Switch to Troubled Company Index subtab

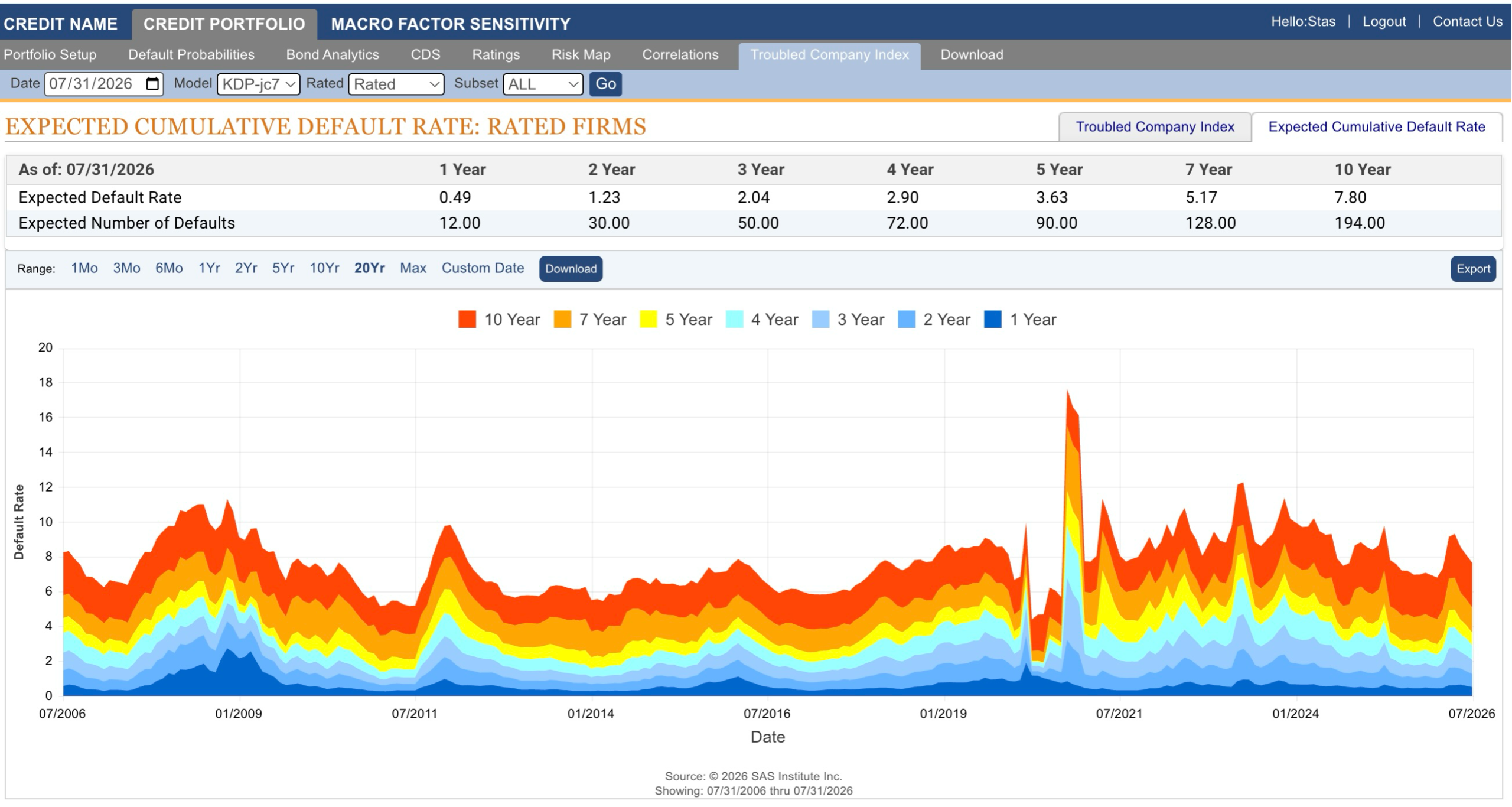pos(1155,126)
